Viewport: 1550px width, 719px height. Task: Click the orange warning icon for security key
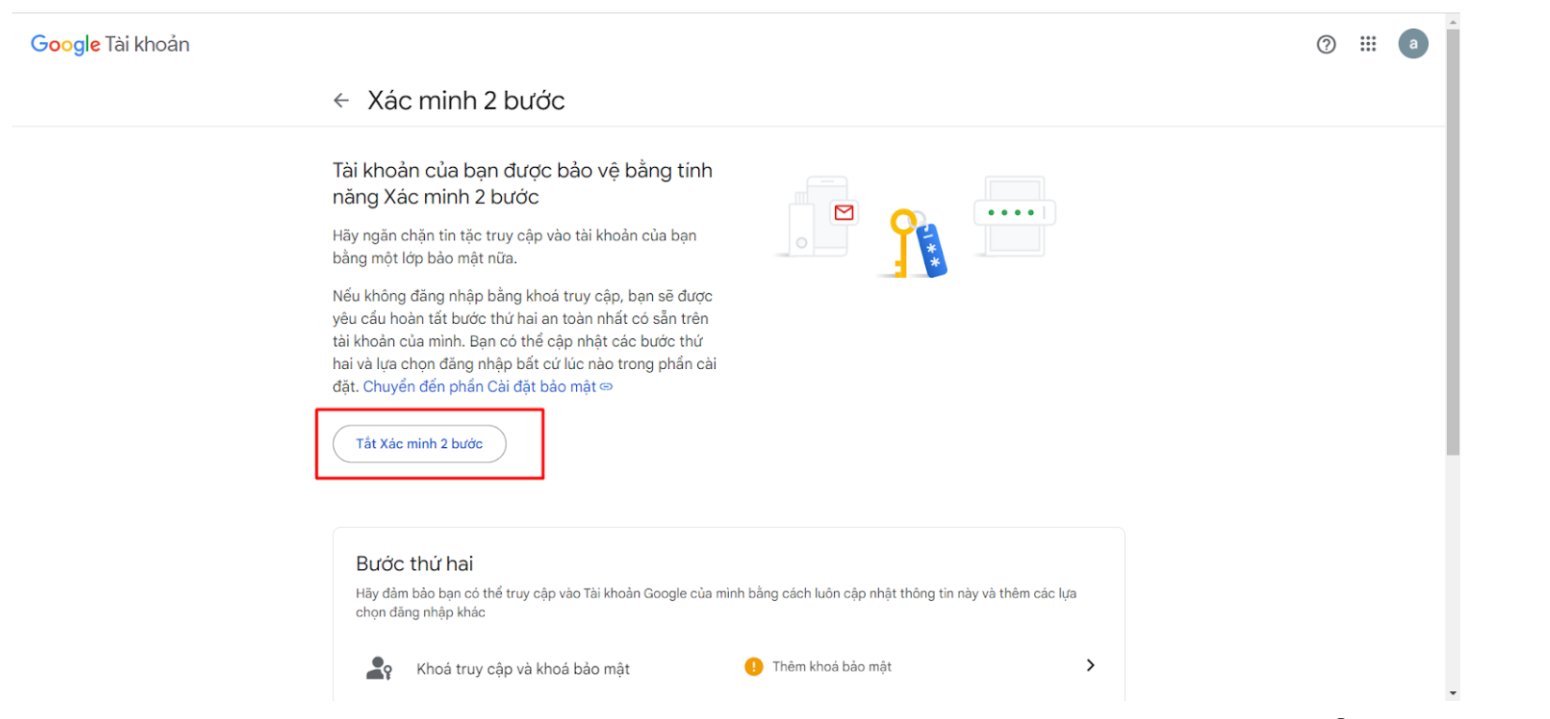(753, 667)
